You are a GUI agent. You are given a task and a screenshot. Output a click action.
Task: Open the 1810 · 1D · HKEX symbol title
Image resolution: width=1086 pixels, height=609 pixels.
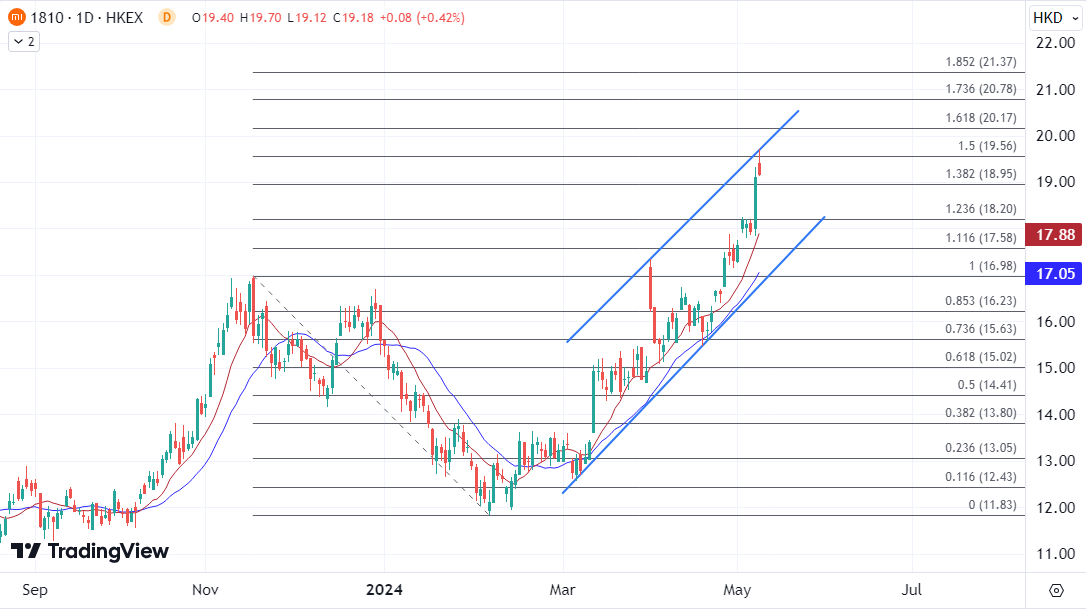pos(87,18)
